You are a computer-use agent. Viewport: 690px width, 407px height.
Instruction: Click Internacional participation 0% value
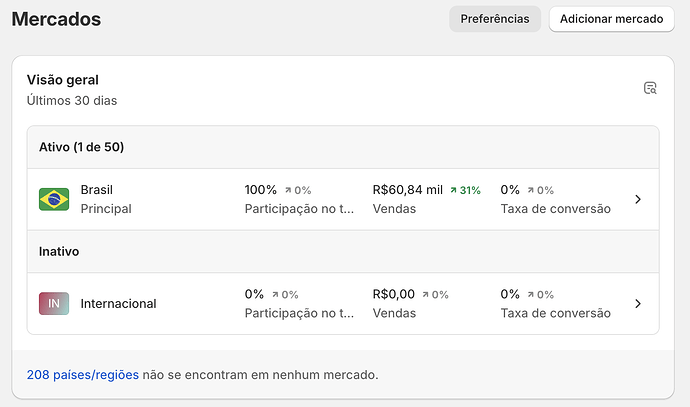pos(254,294)
